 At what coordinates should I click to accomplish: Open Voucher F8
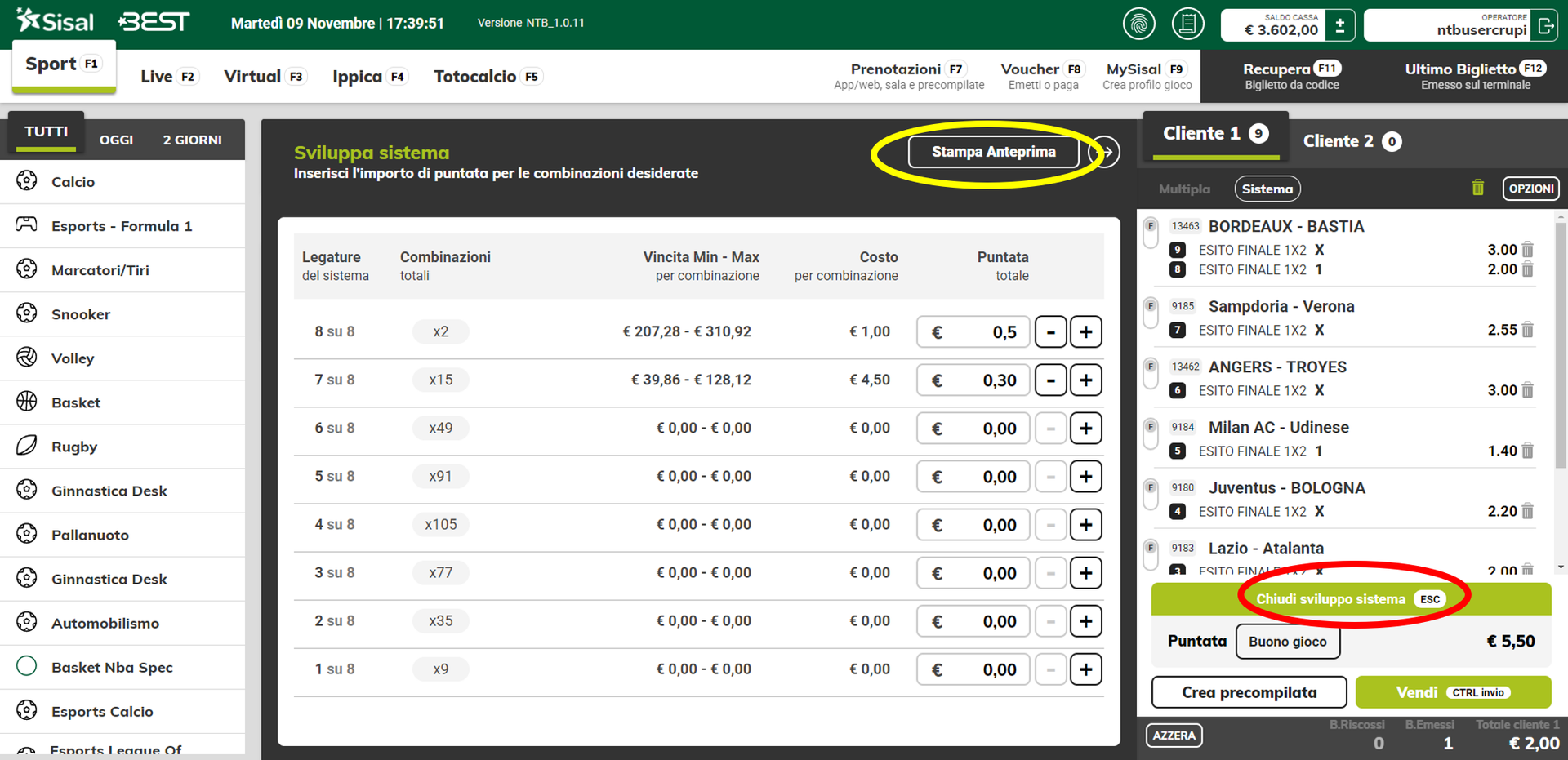pyautogui.click(x=1043, y=76)
